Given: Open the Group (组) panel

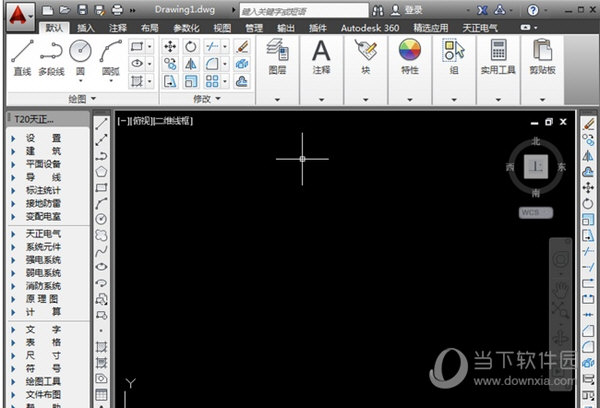Looking at the screenshot, I should (454, 57).
